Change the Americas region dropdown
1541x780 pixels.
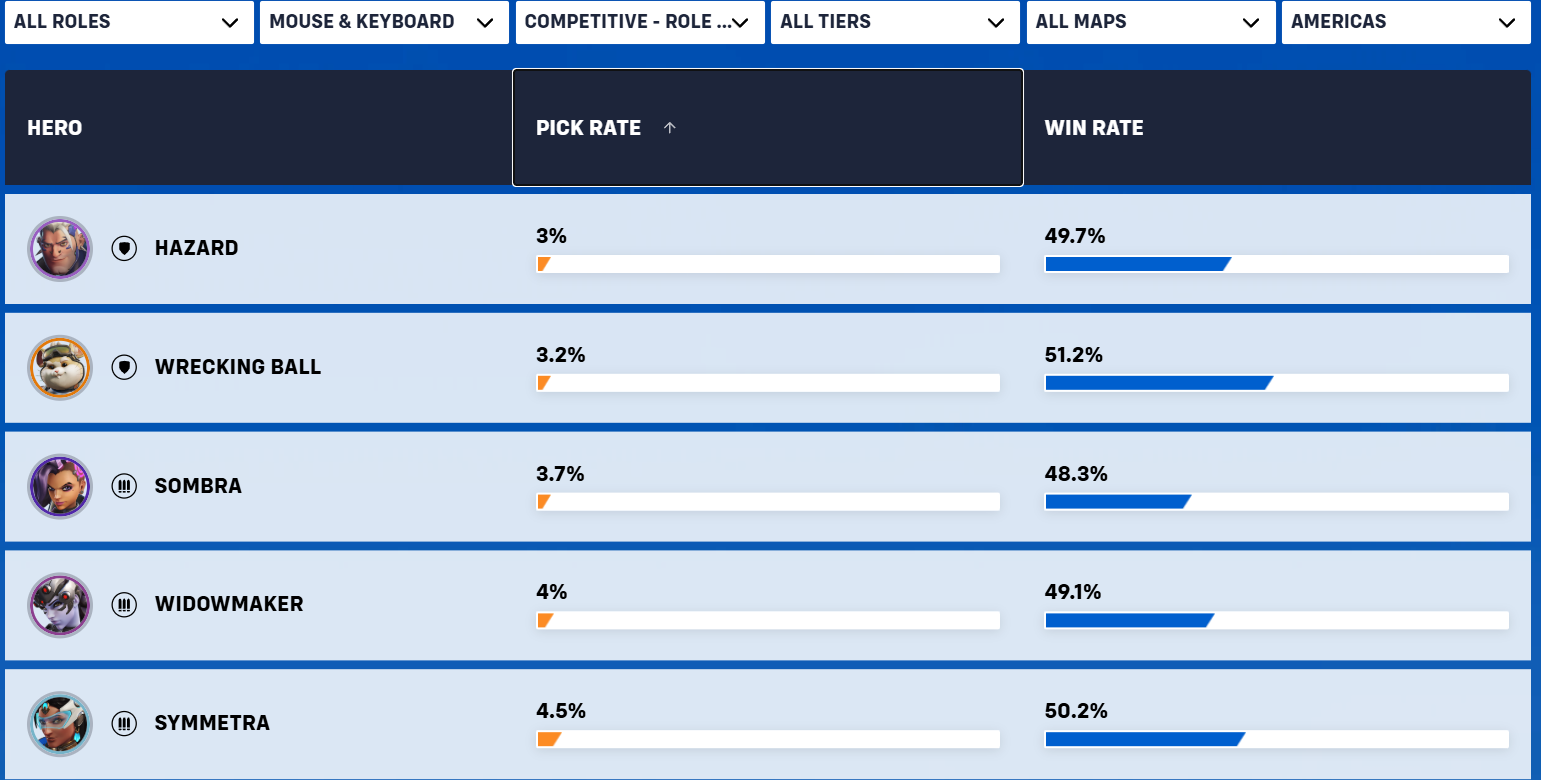pos(1405,22)
